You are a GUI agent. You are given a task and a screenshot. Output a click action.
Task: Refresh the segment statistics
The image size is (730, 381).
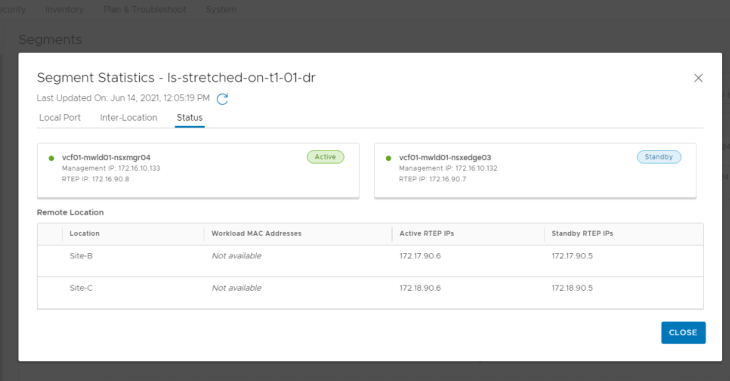point(222,99)
